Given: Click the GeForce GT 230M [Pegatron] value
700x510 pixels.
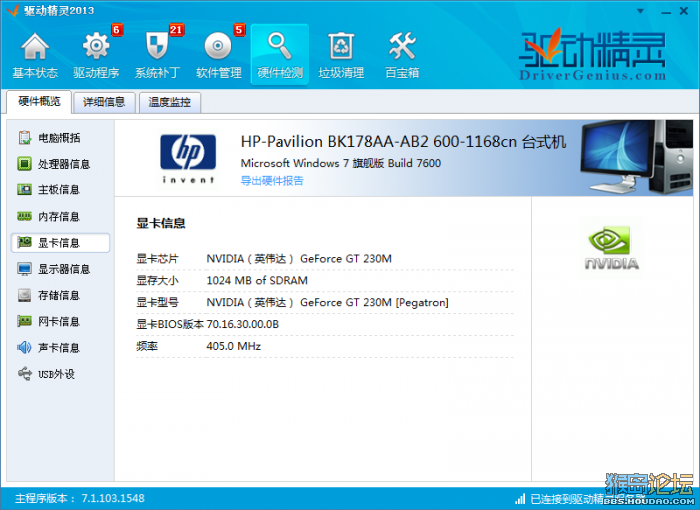Looking at the screenshot, I should point(327,302).
